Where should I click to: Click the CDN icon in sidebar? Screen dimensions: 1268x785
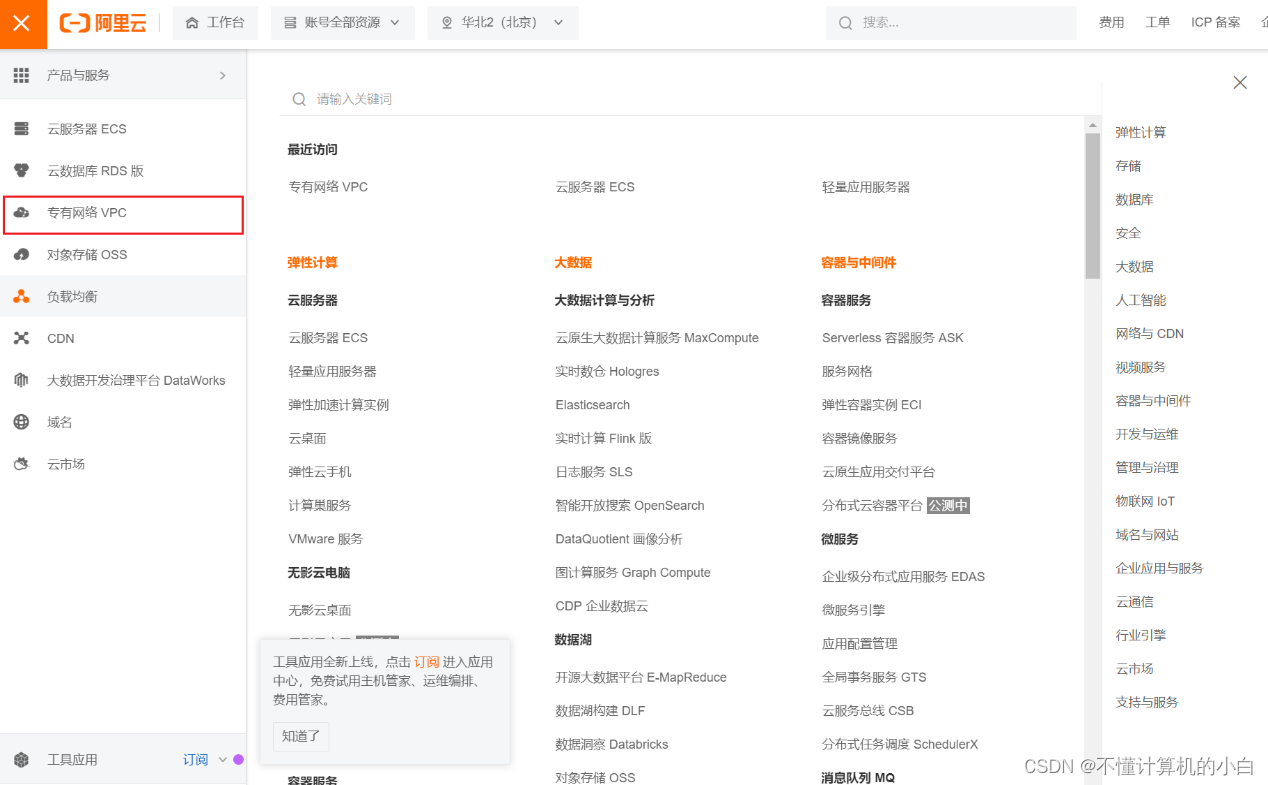tap(21, 339)
